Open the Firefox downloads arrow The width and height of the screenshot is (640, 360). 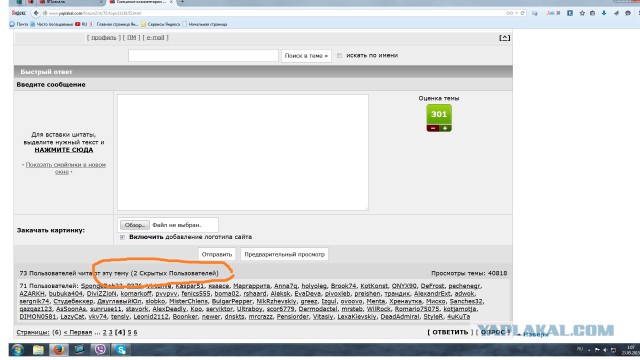[x=604, y=13]
